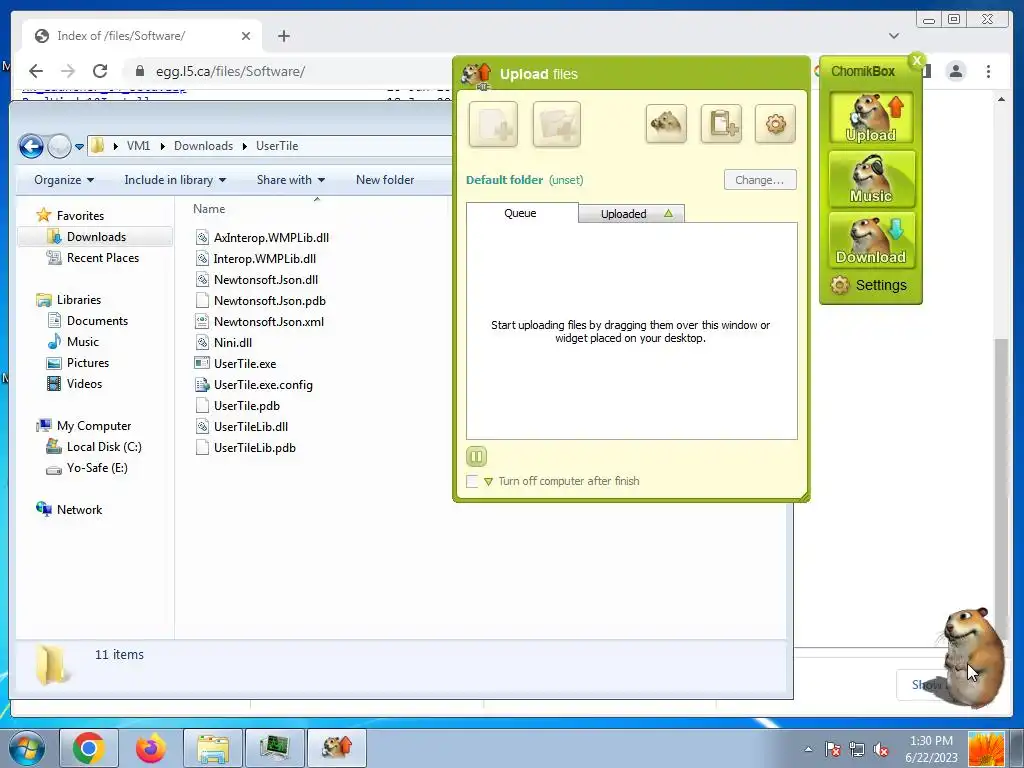This screenshot has width=1024, height=768.
Task: Open Local Disk (C:)
Action: point(104,447)
